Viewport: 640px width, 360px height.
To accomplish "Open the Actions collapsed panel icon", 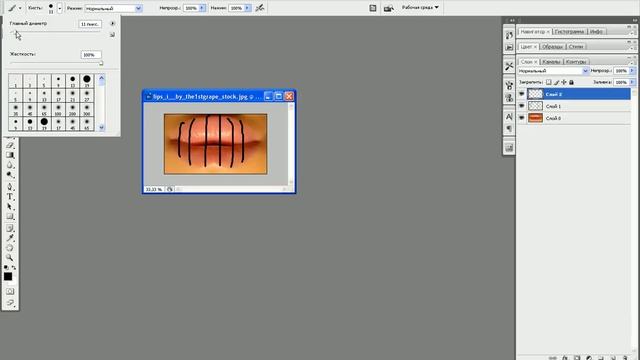I will [509, 47].
